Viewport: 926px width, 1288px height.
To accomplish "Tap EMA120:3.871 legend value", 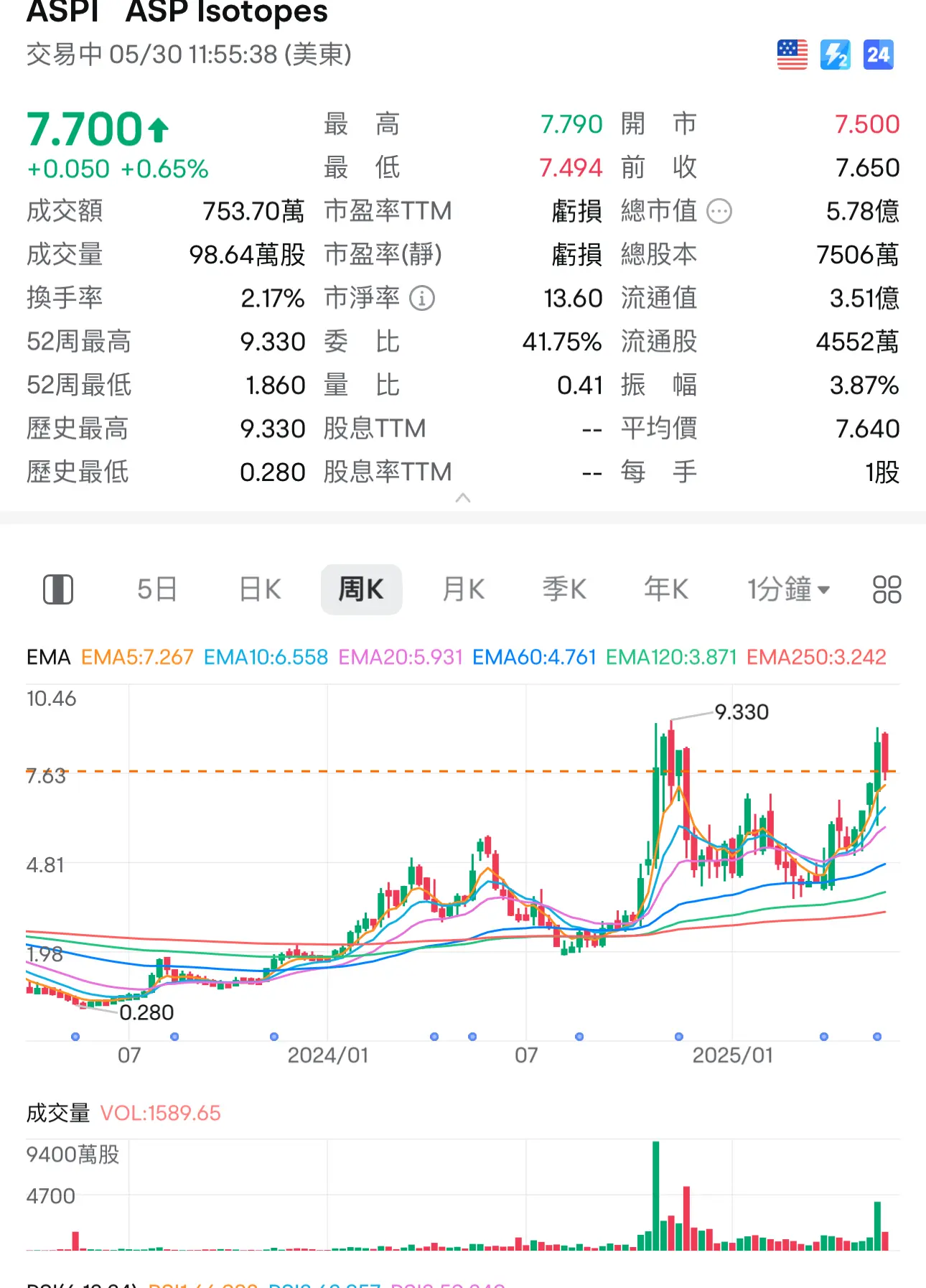I will tap(671, 657).
